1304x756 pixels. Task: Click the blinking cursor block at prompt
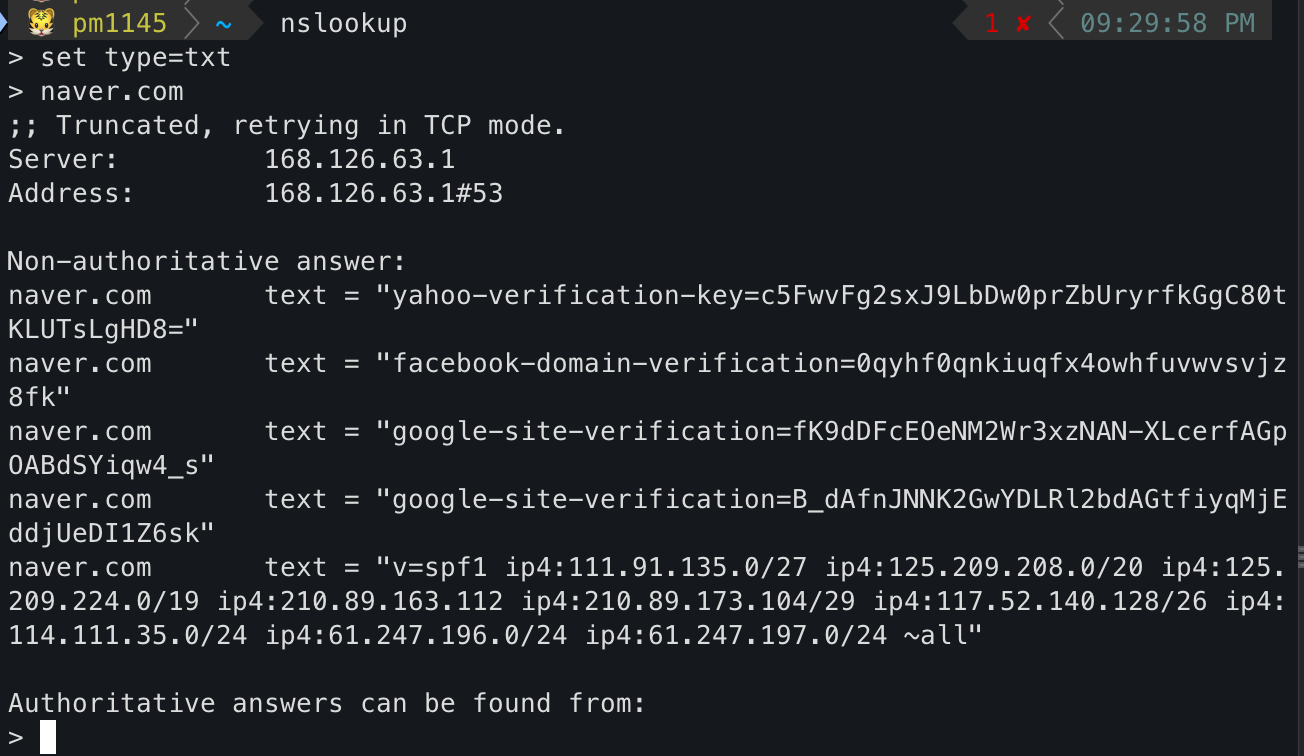click(48, 738)
